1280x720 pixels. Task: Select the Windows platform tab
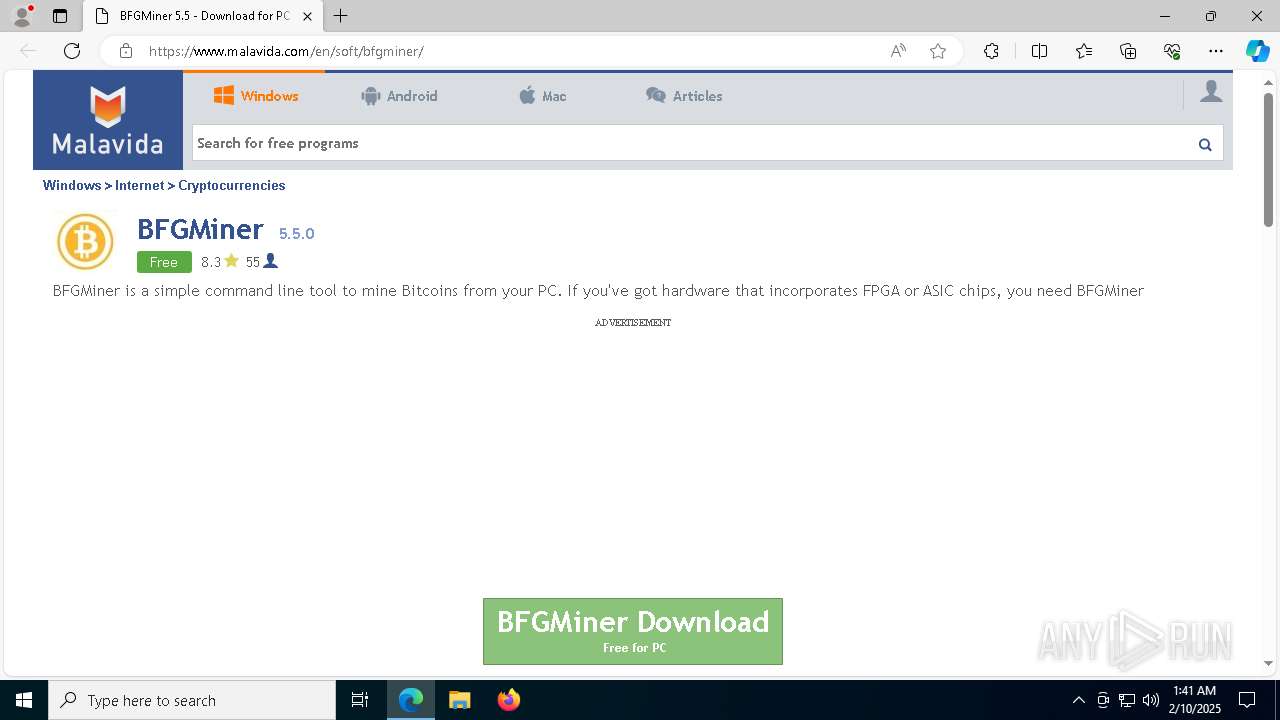(x=256, y=96)
